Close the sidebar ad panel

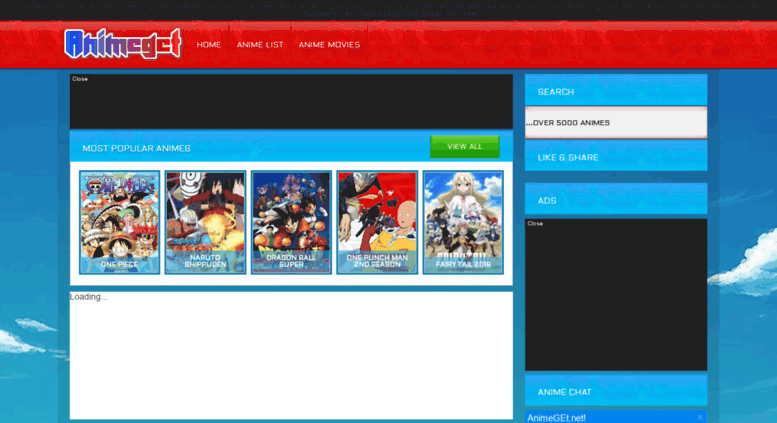coord(535,223)
